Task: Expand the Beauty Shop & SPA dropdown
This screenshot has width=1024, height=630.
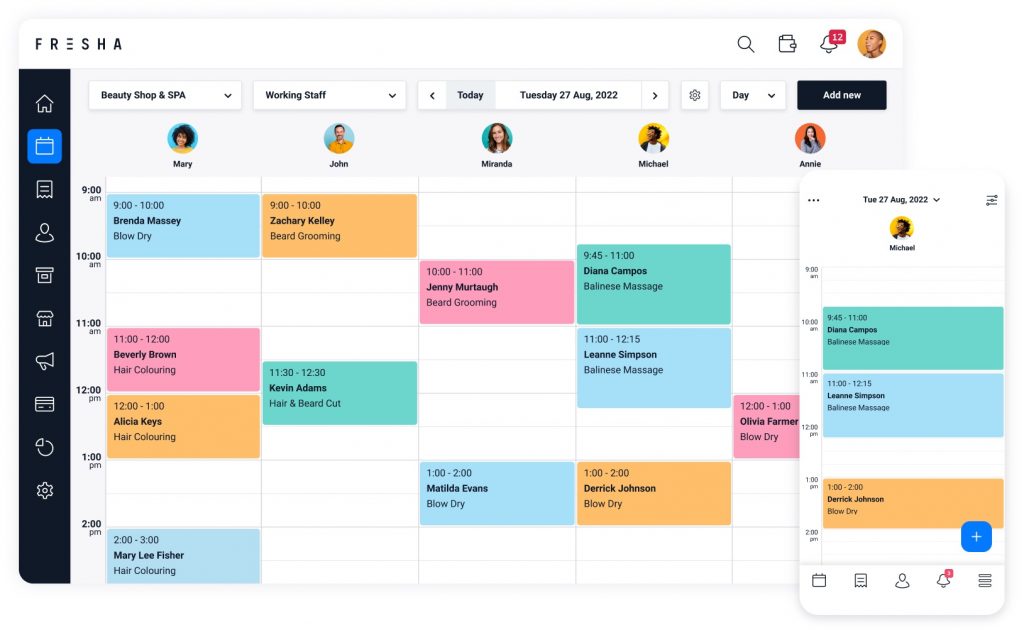Action: point(165,95)
